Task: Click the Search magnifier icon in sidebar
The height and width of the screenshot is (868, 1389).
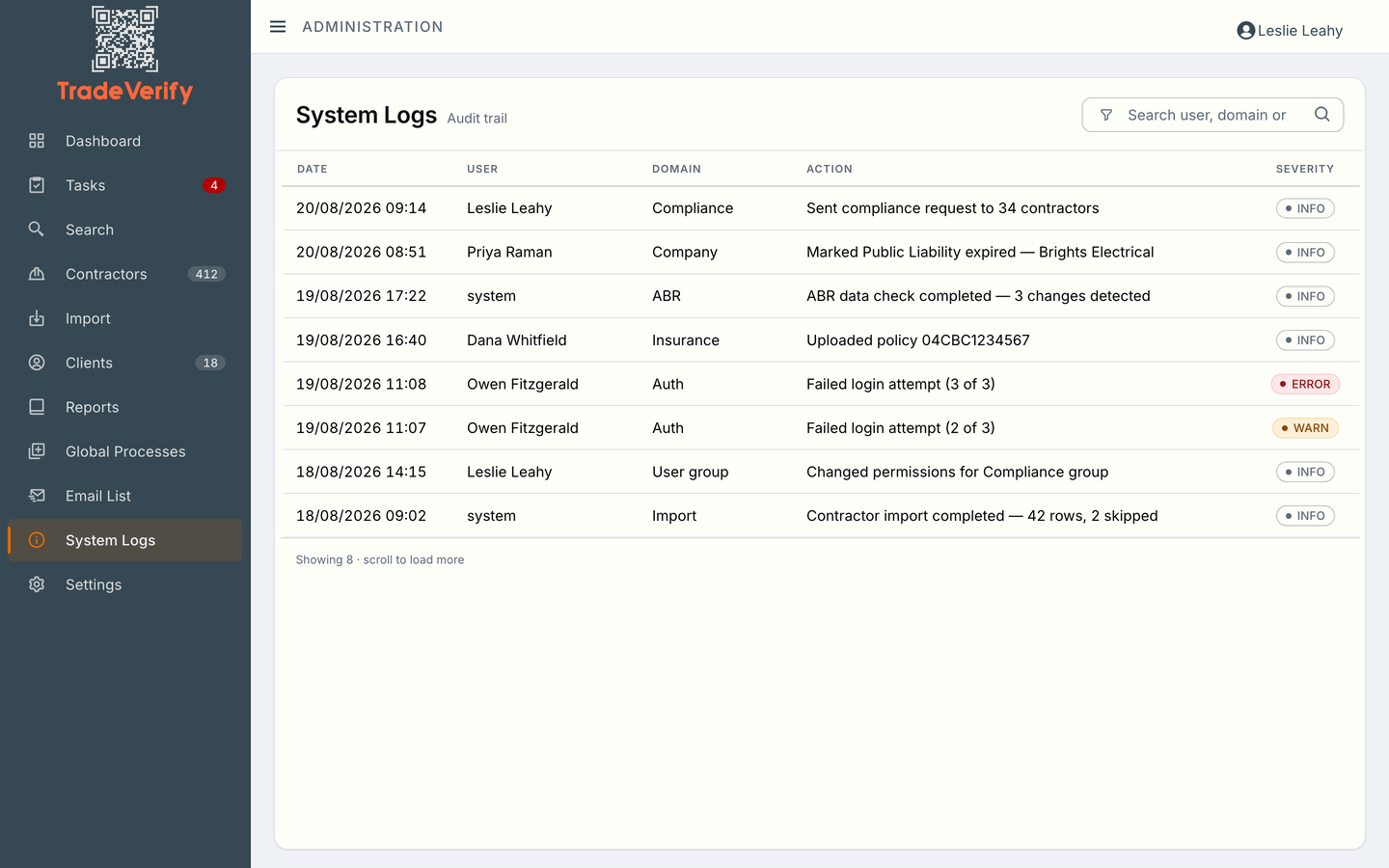Action: tap(37, 230)
